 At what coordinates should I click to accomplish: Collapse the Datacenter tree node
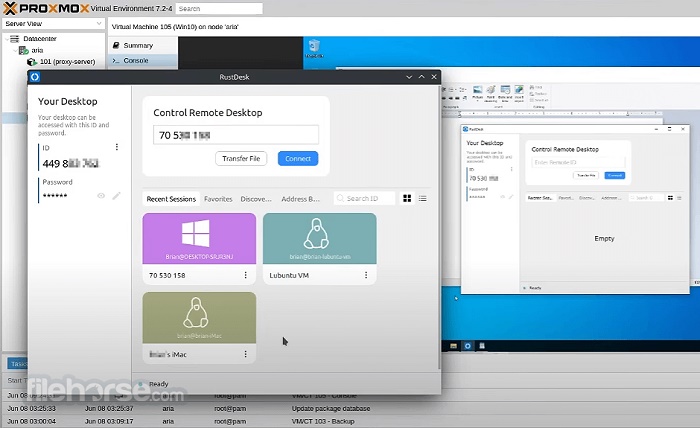7,38
